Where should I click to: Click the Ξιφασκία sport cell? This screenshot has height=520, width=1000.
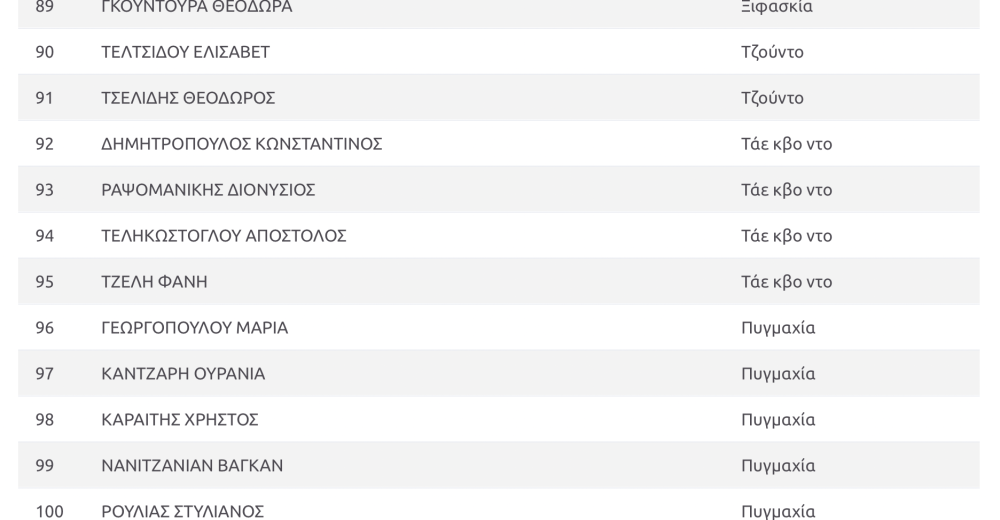[x=777, y=7]
